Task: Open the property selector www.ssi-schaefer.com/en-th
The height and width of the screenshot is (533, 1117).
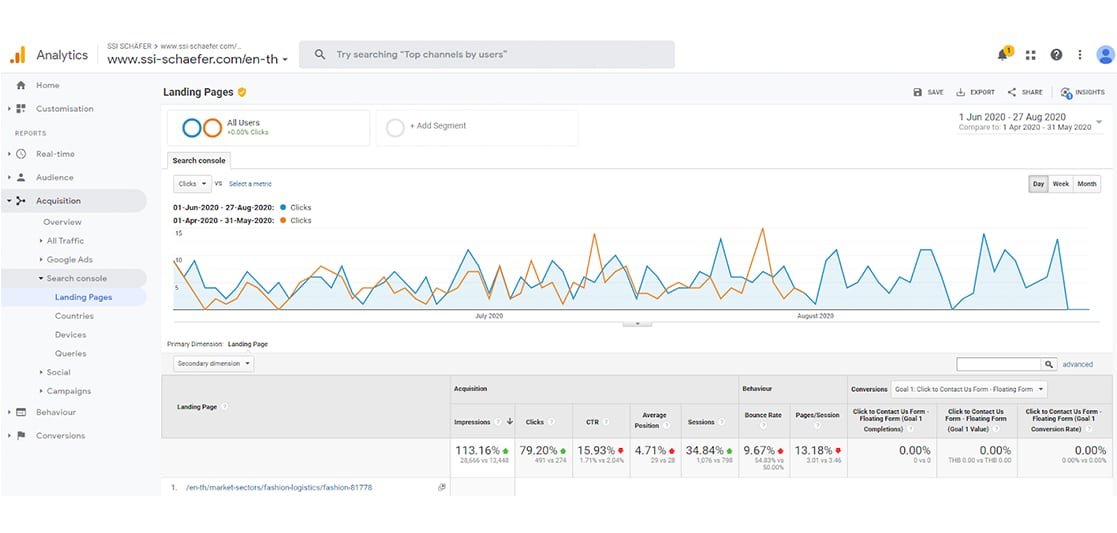Action: [197, 60]
